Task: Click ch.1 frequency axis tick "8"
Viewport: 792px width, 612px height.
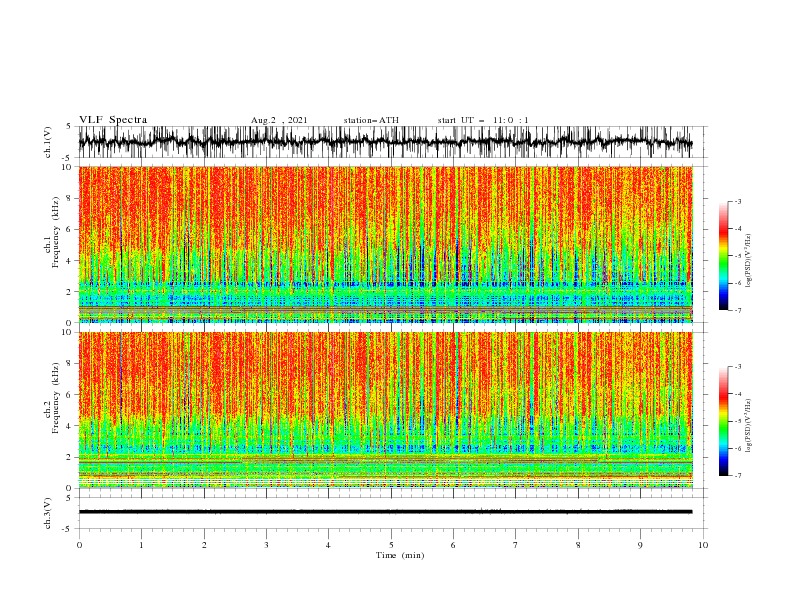Action: [x=69, y=198]
